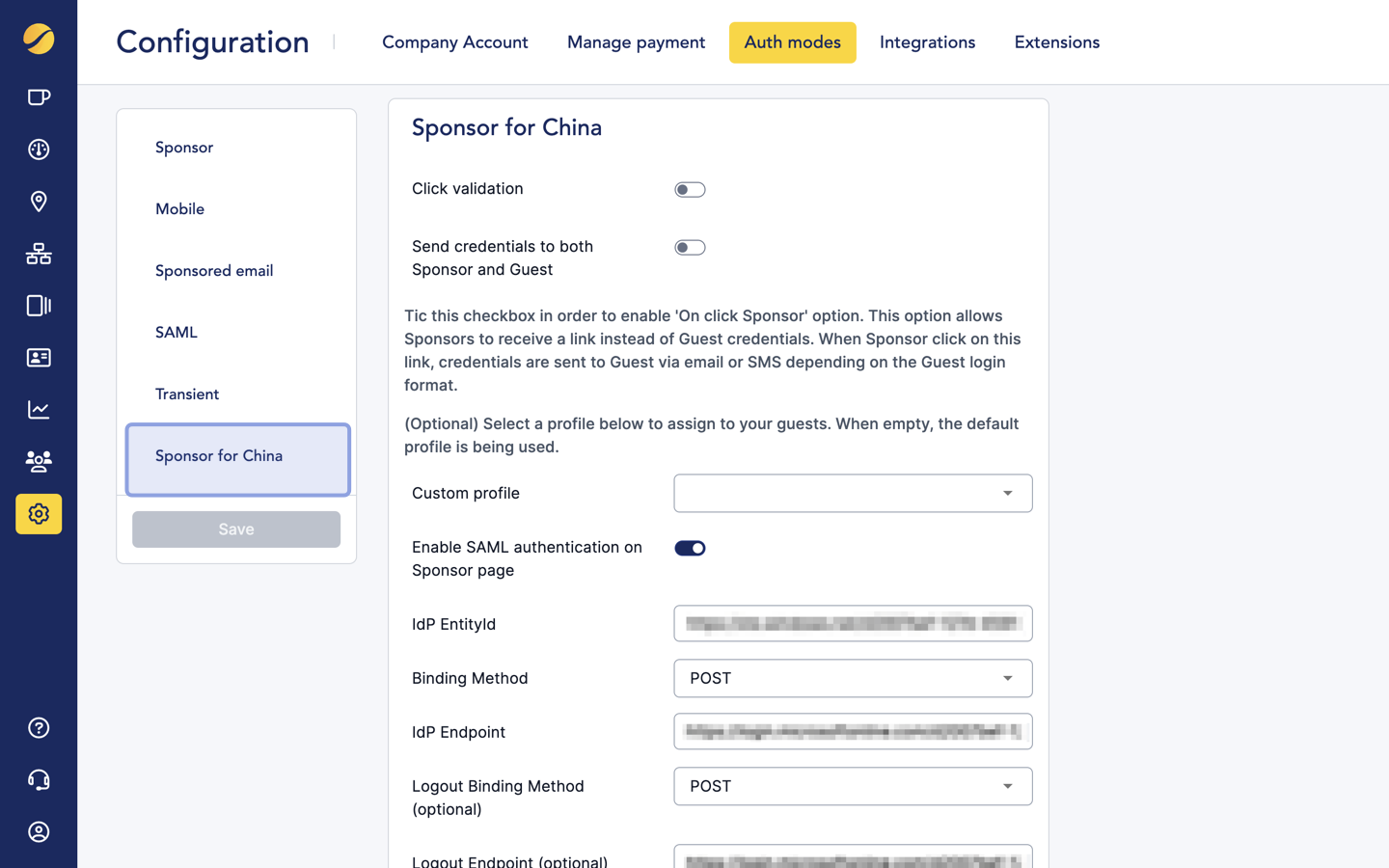Image resolution: width=1389 pixels, height=868 pixels.
Task: Open the analytics line chart icon
Action: pyautogui.click(x=39, y=409)
